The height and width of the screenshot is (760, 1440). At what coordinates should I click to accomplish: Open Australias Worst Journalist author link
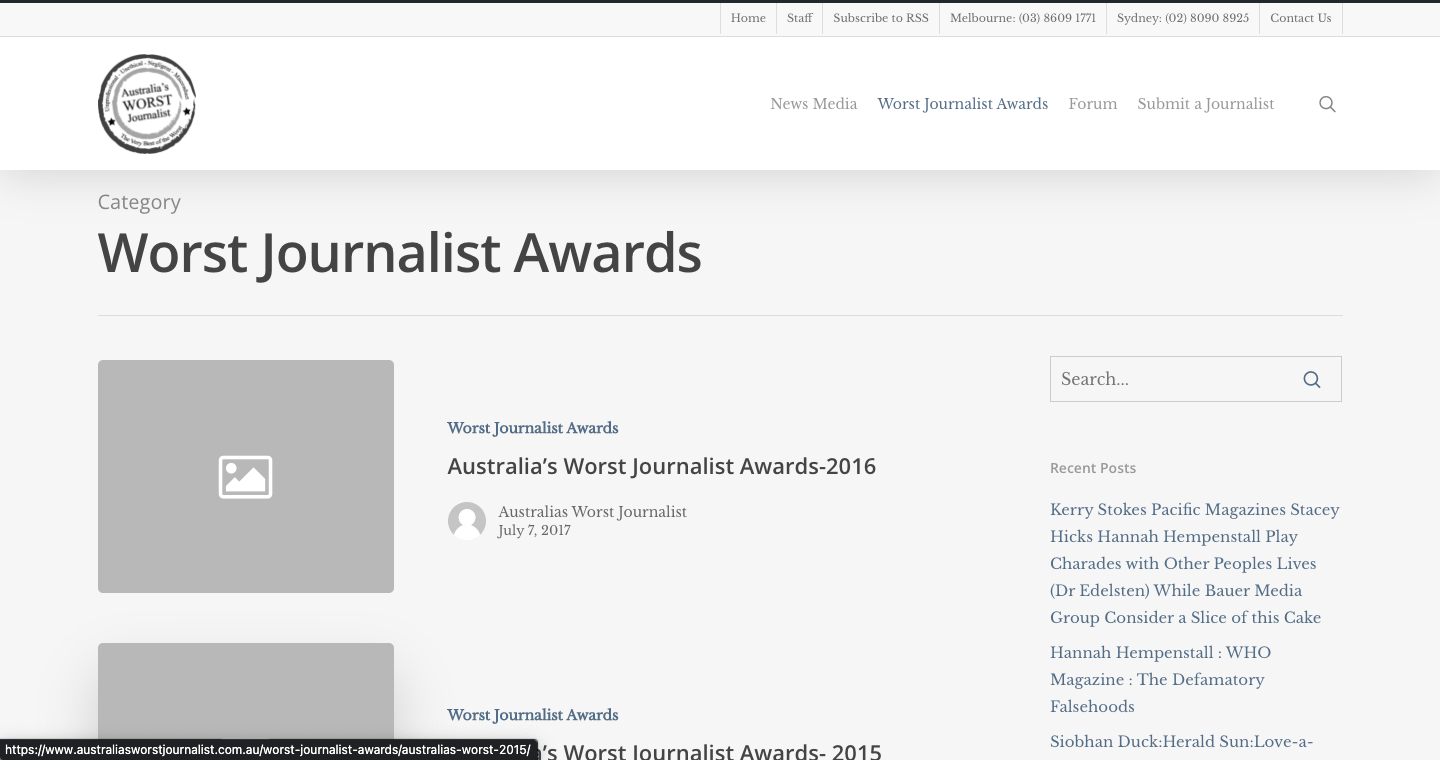593,512
